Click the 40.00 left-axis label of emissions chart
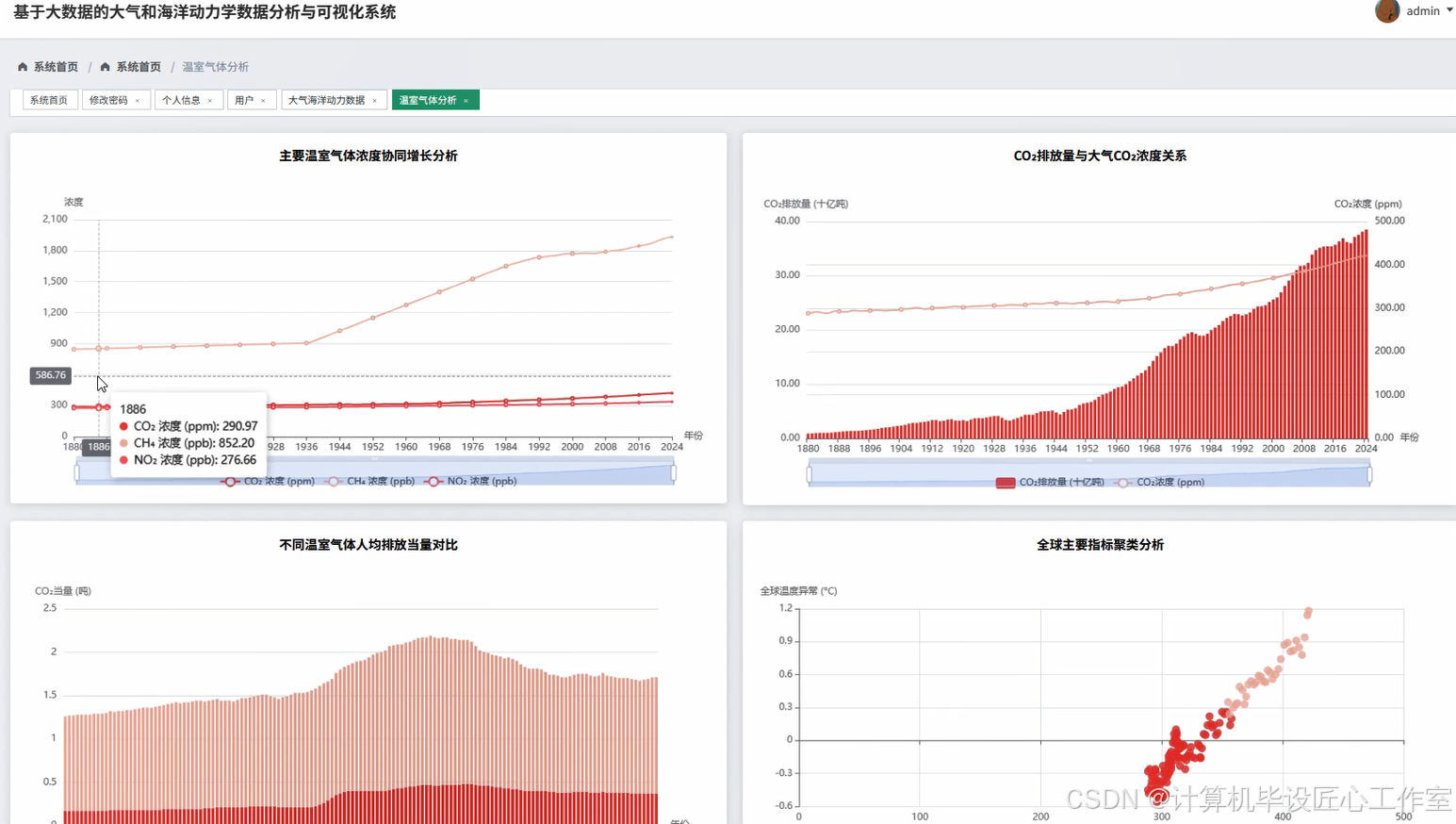Screen dimensions: 1456x824 [x=787, y=221]
